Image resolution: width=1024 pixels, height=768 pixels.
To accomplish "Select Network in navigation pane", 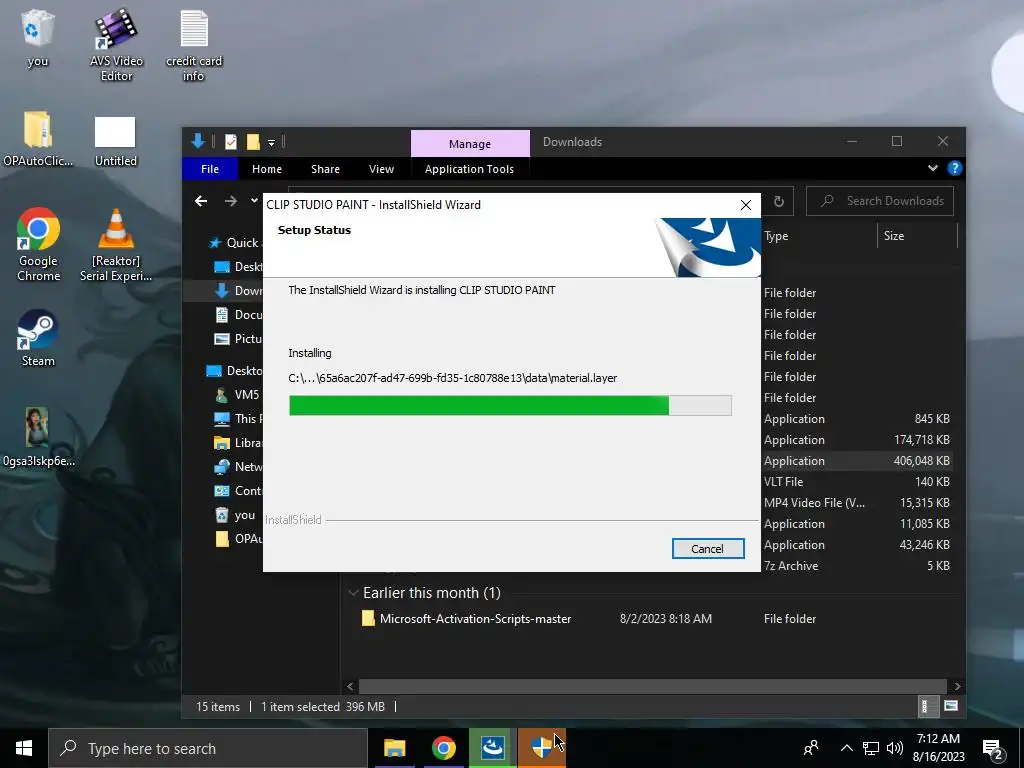I will tap(238, 467).
